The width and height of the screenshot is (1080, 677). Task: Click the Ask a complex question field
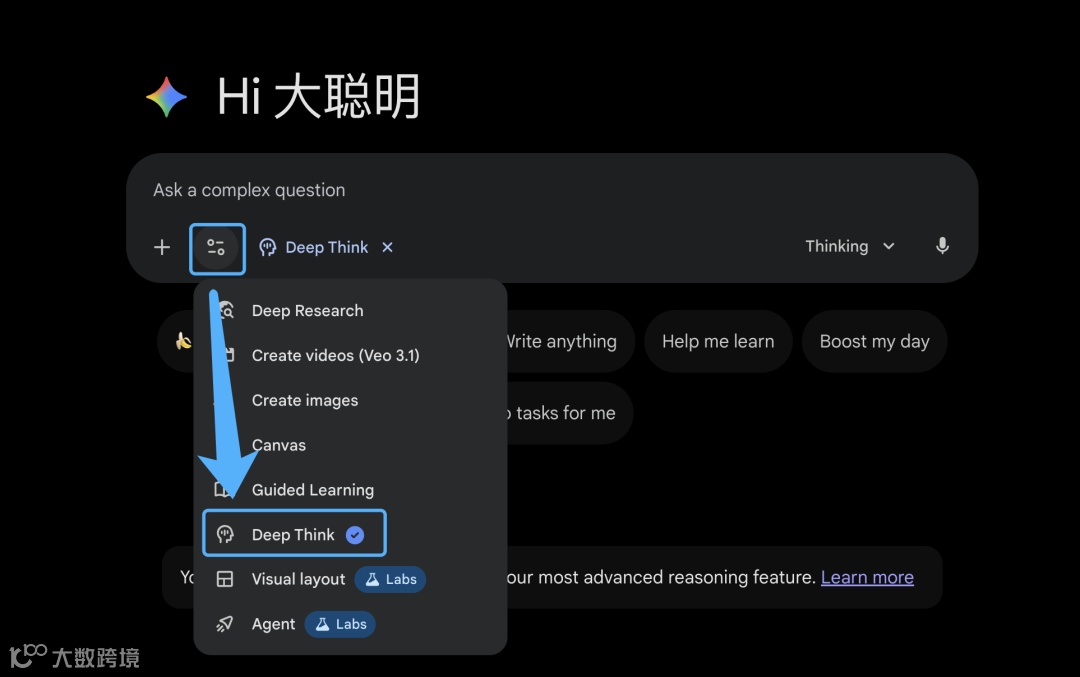tap(249, 190)
